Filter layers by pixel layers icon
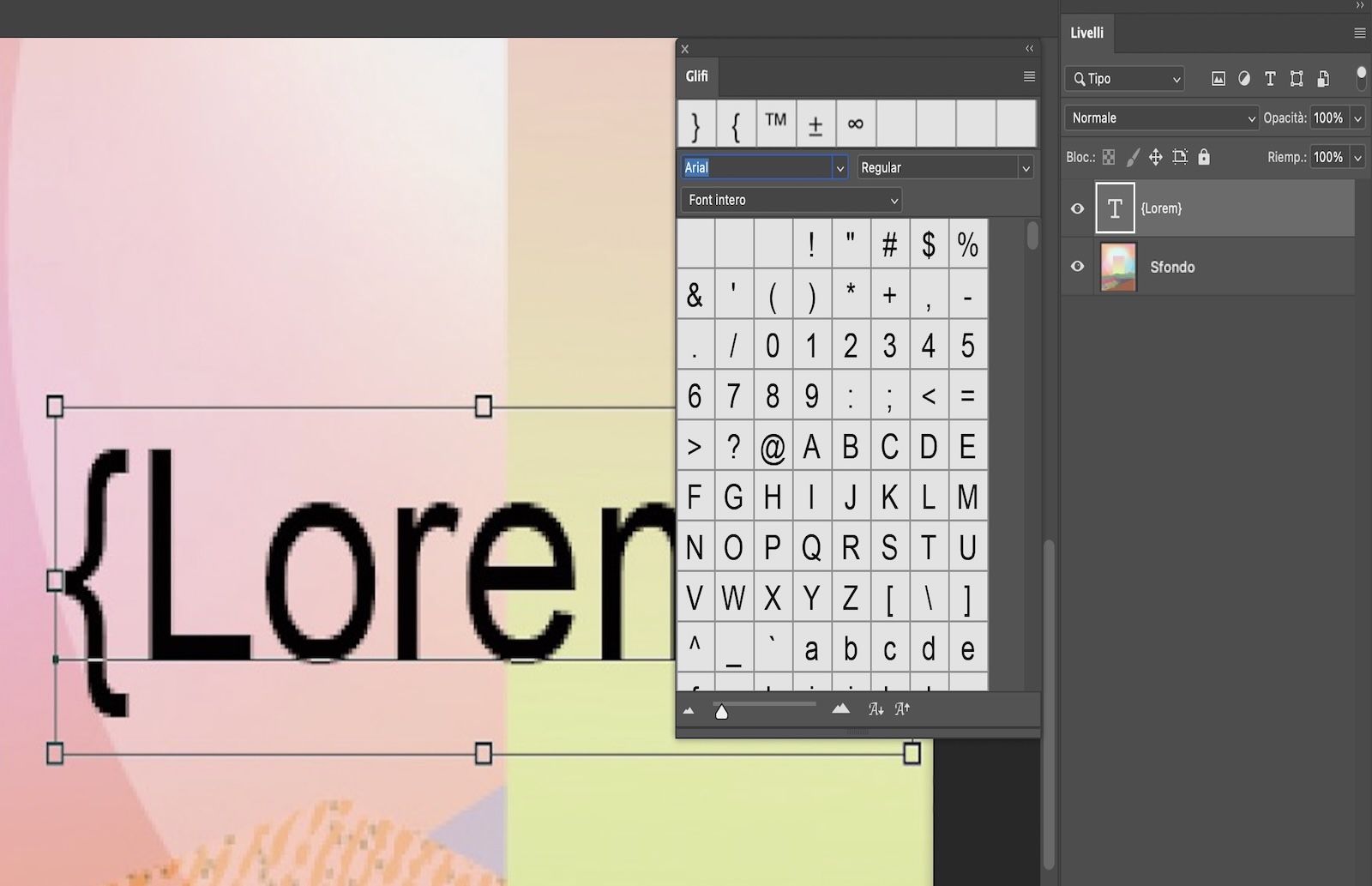The image size is (1372, 886). pyautogui.click(x=1217, y=79)
